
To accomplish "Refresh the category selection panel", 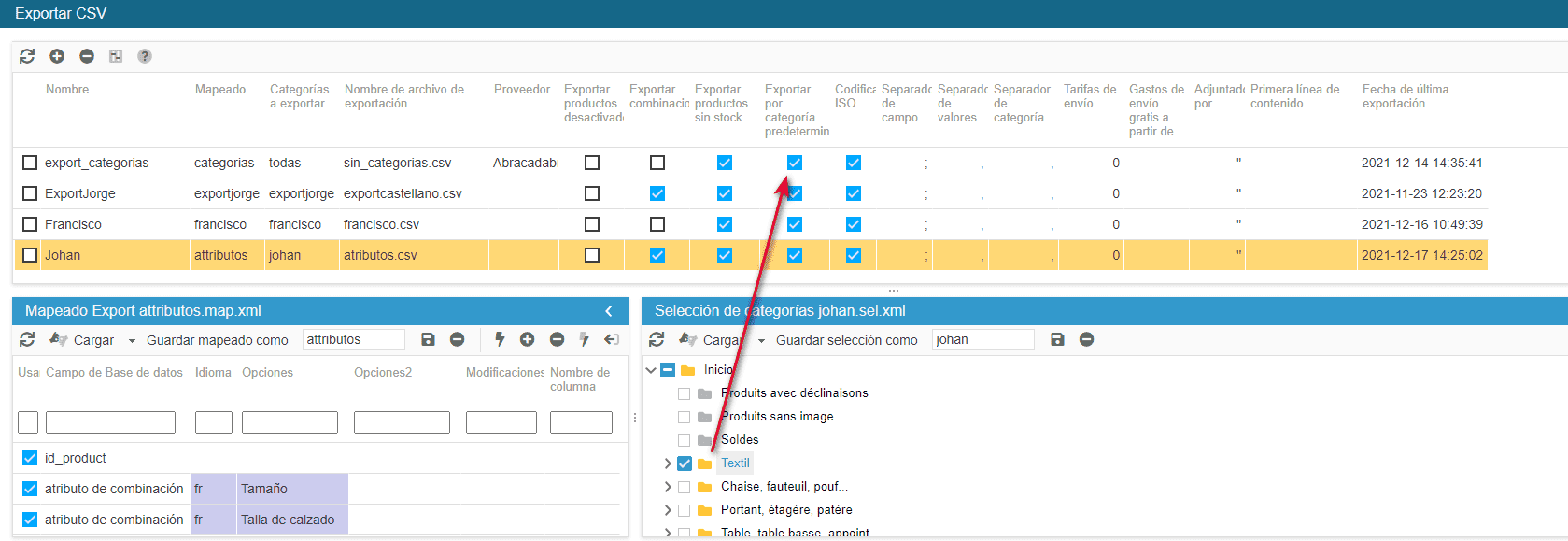I will coord(657,339).
